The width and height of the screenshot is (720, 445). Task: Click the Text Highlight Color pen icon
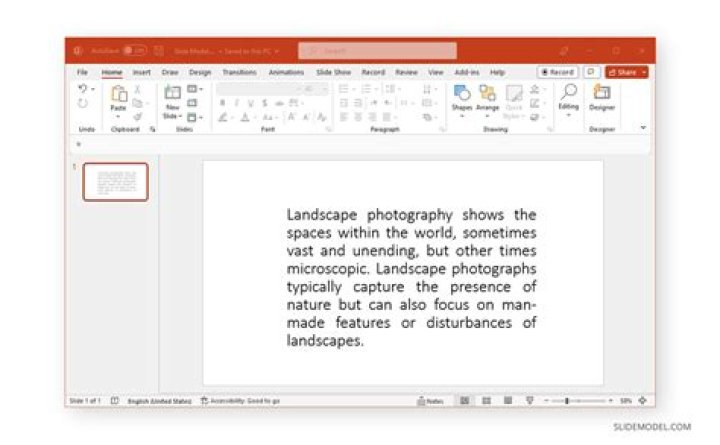point(223,118)
